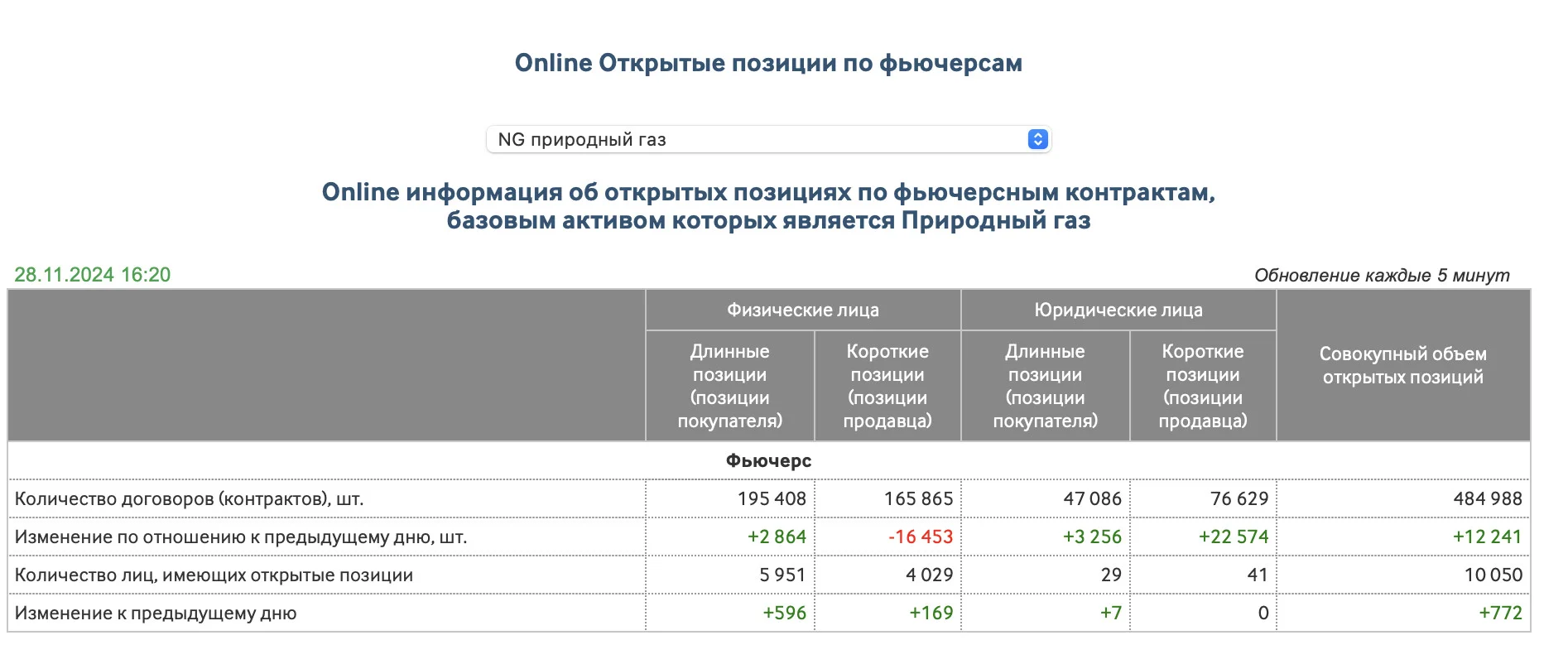Viewport: 1568px width, 669px height.
Task: Click the red value -16 453
Action: click(921, 537)
